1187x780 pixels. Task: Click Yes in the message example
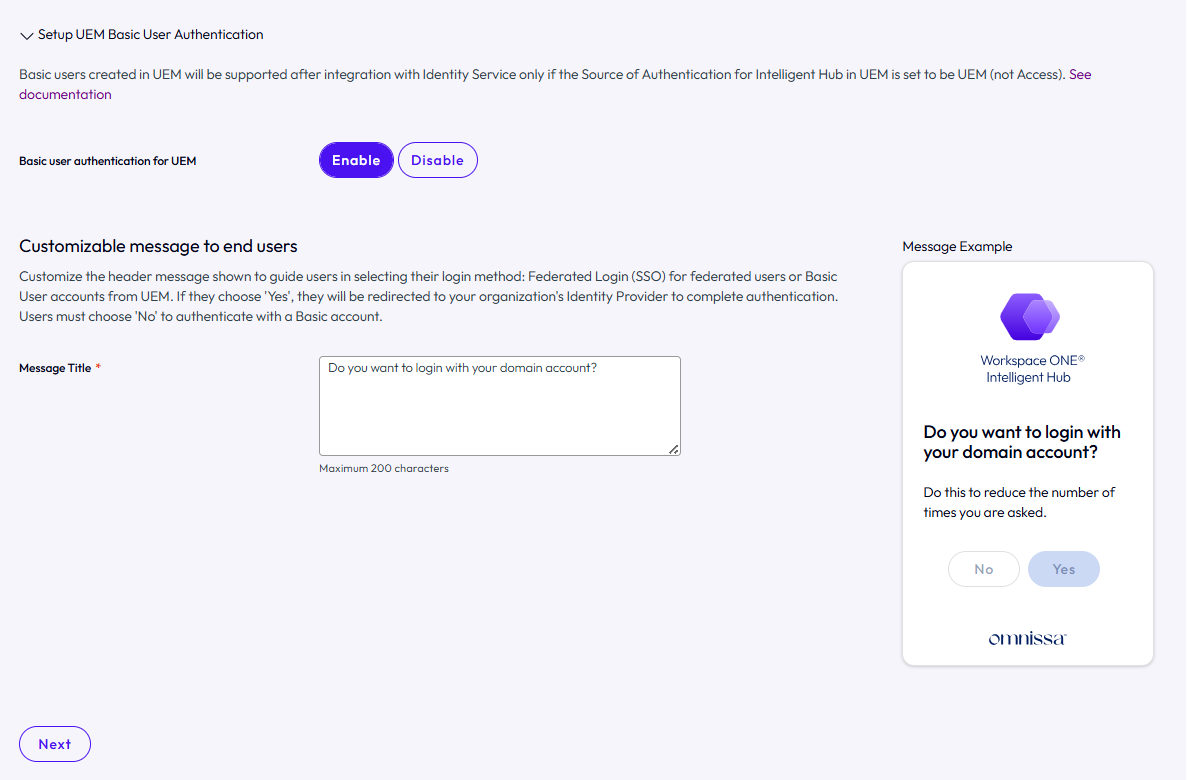click(1064, 569)
